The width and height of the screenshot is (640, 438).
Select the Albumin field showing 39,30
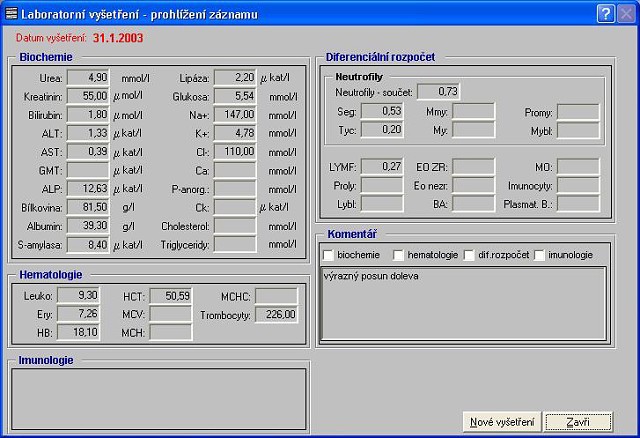[x=88, y=226]
